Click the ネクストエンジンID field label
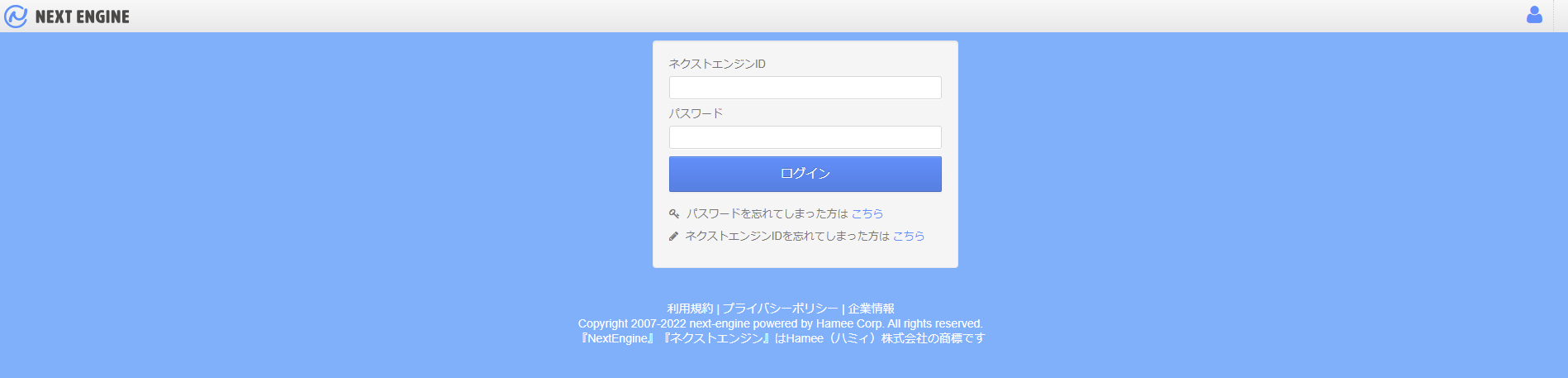 717,64
